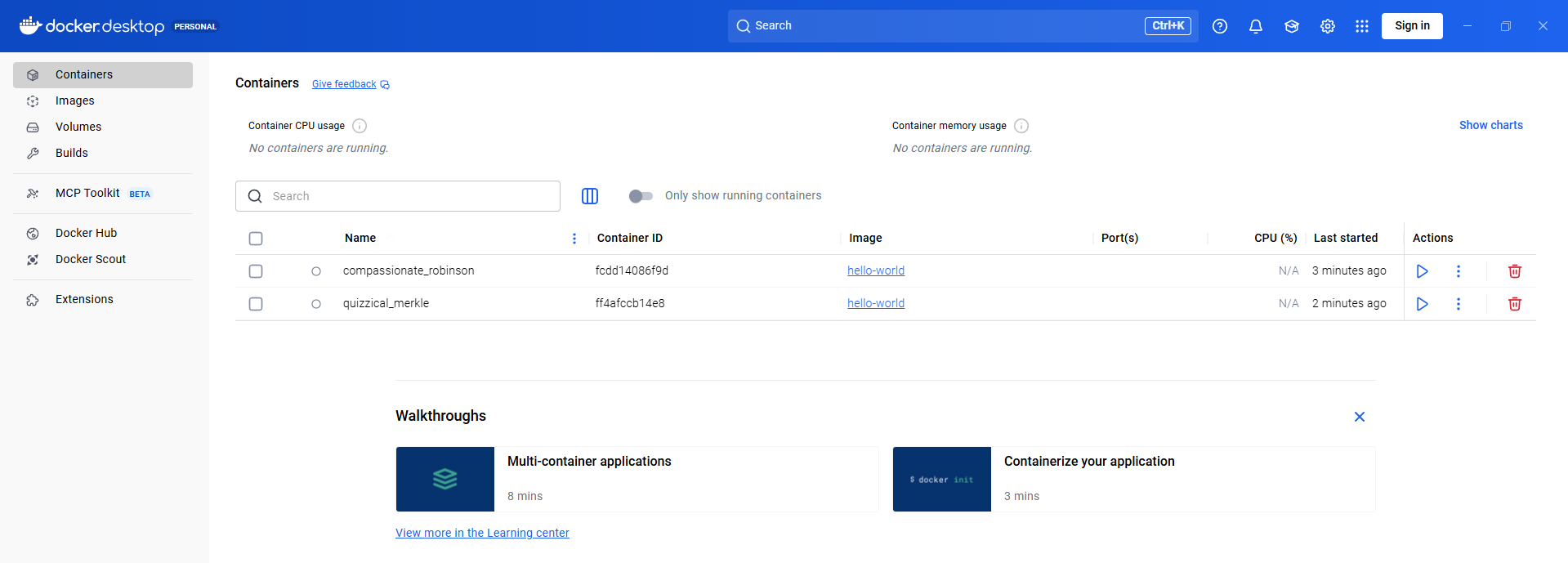Open Settings gear icon

[x=1328, y=26]
